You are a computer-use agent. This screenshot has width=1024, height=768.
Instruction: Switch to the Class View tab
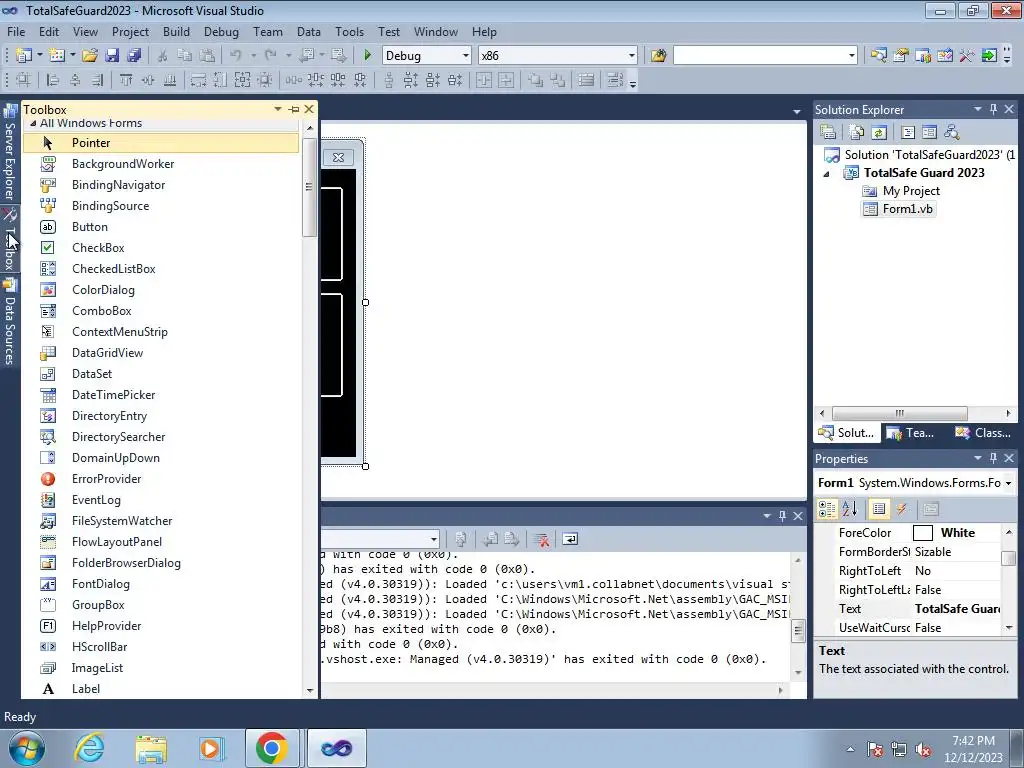point(982,432)
